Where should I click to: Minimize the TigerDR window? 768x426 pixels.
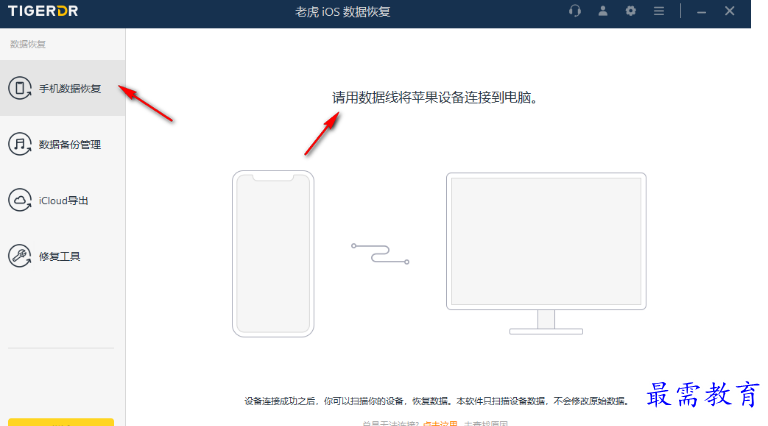pyautogui.click(x=701, y=12)
